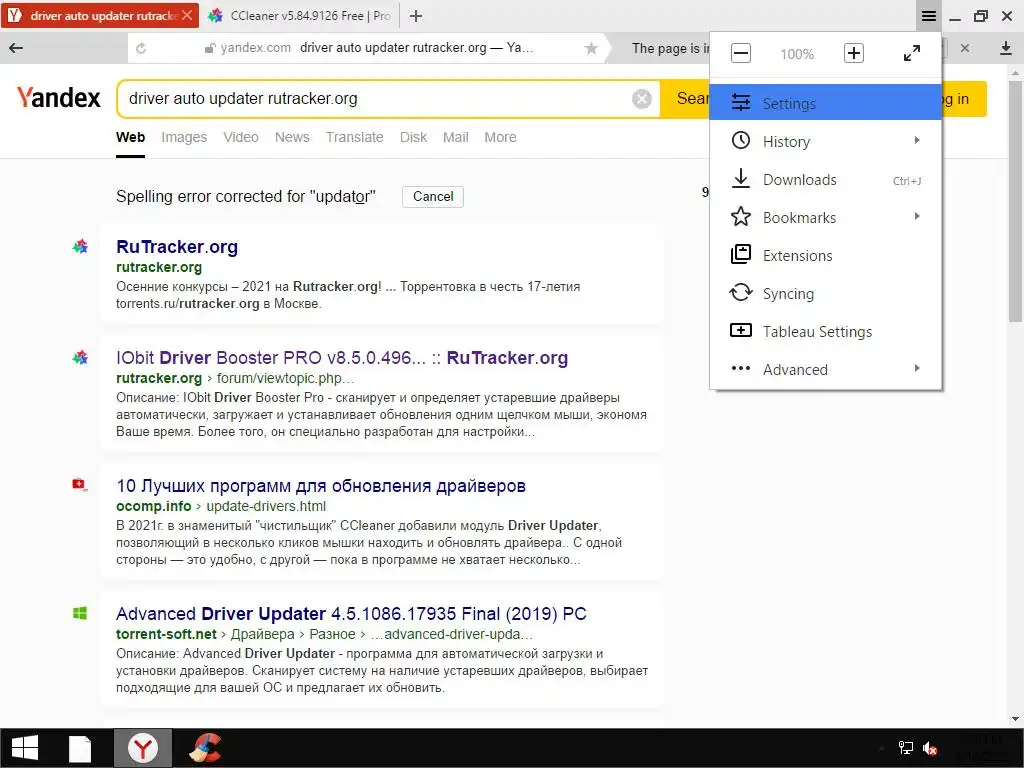Launch CCleaner from the taskbar
This screenshot has height=768, width=1024.
pos(205,748)
